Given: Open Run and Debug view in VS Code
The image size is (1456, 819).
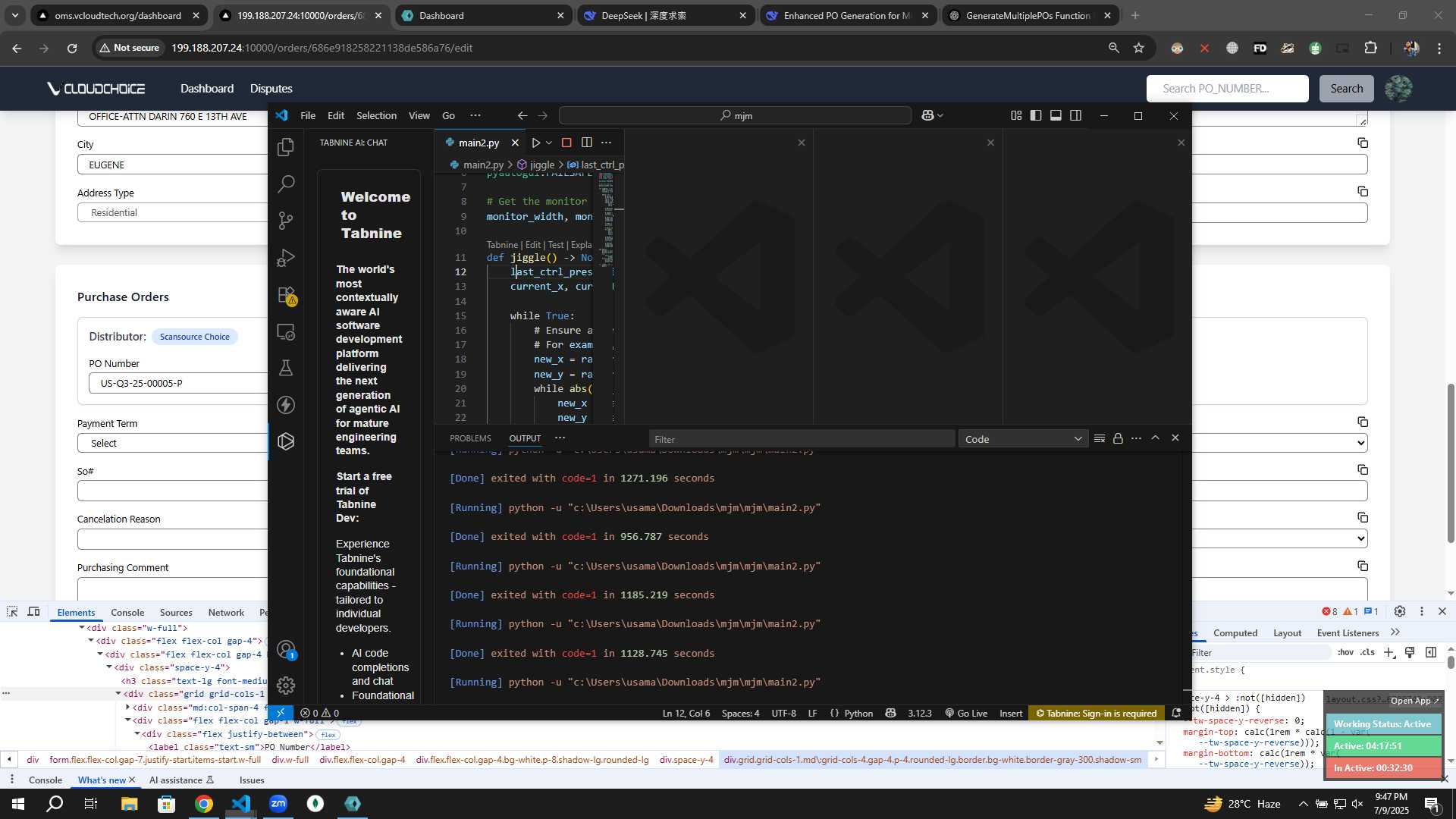Looking at the screenshot, I should pyautogui.click(x=286, y=258).
